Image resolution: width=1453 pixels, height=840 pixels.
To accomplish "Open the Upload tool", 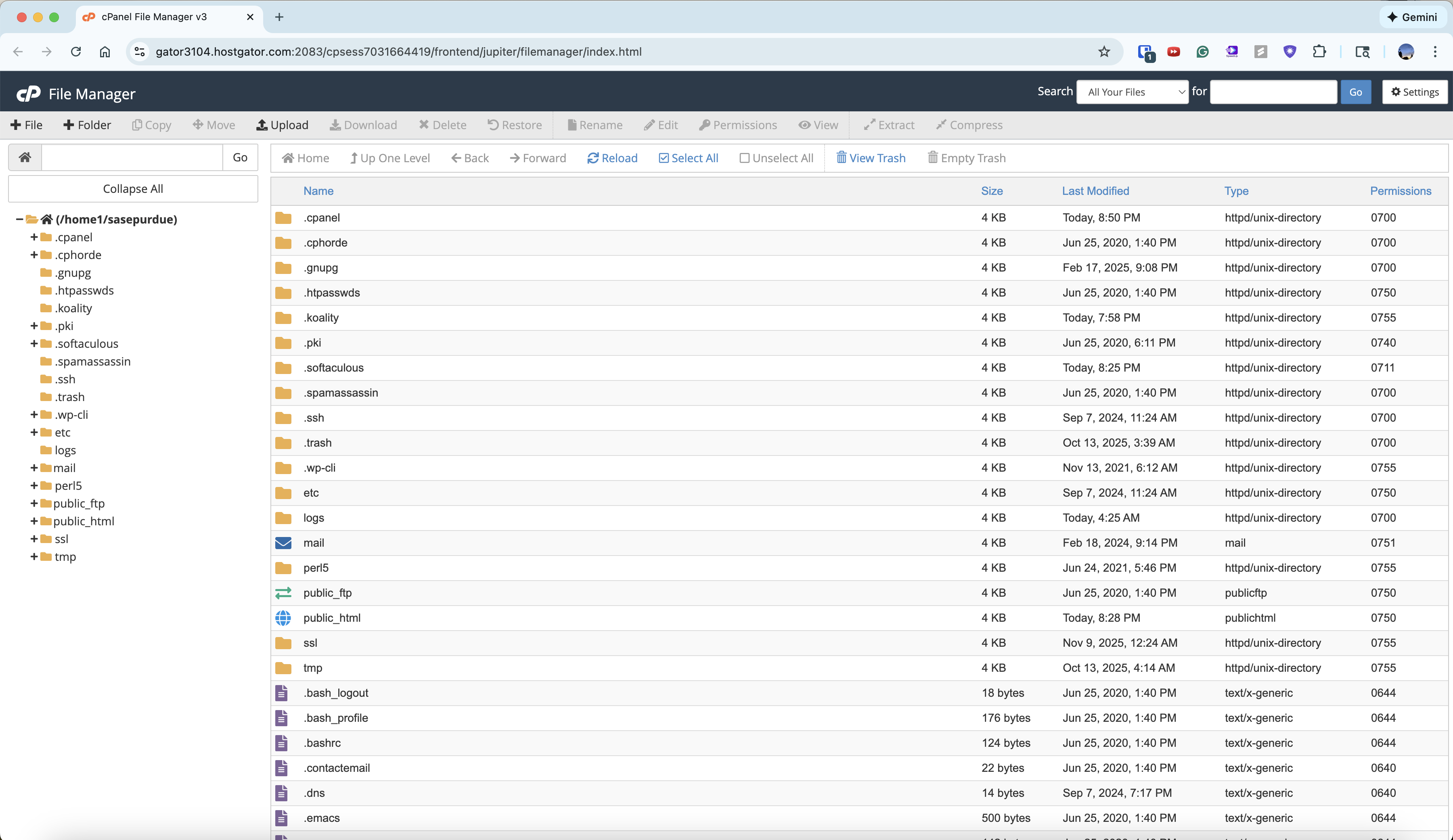I will [282, 125].
